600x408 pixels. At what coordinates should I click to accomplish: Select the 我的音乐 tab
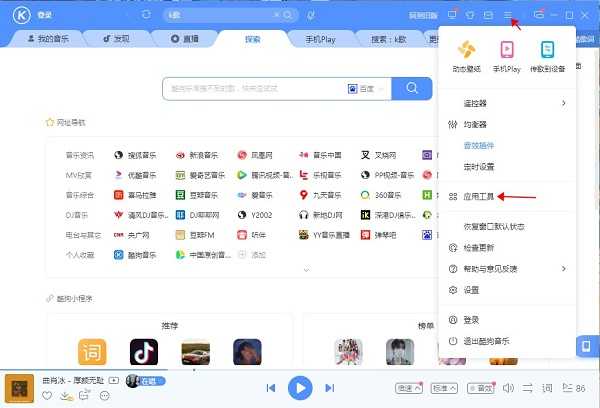[x=49, y=39]
